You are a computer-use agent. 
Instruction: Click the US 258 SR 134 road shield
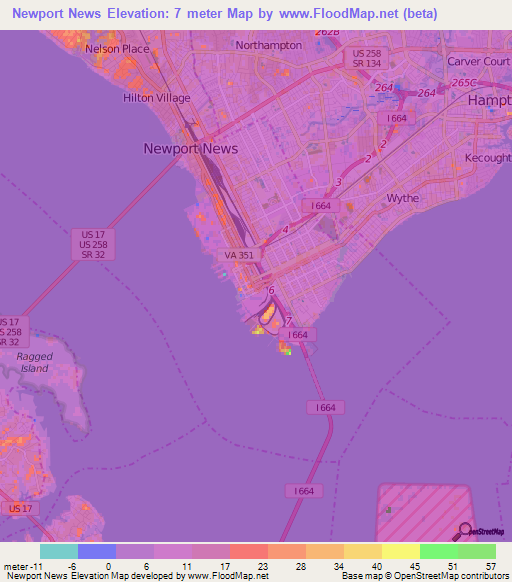(366, 58)
